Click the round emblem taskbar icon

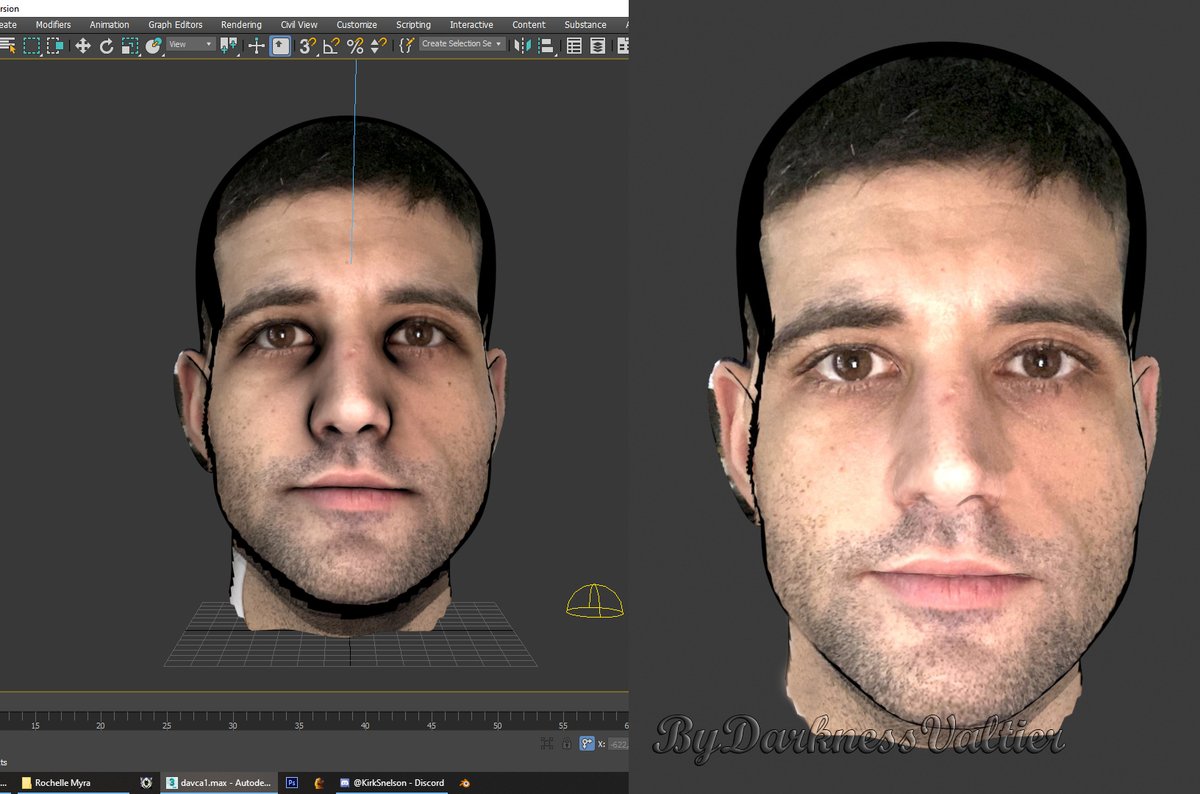tap(146, 783)
